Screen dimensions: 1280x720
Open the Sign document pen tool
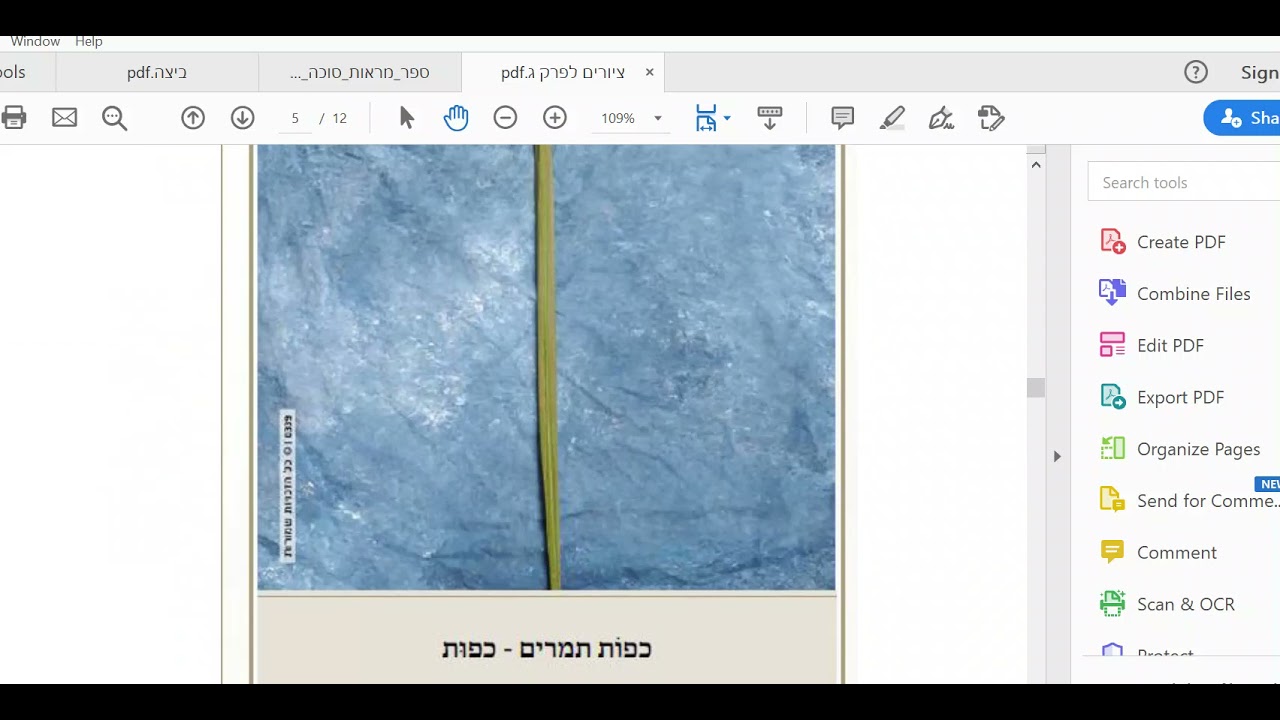(x=941, y=118)
